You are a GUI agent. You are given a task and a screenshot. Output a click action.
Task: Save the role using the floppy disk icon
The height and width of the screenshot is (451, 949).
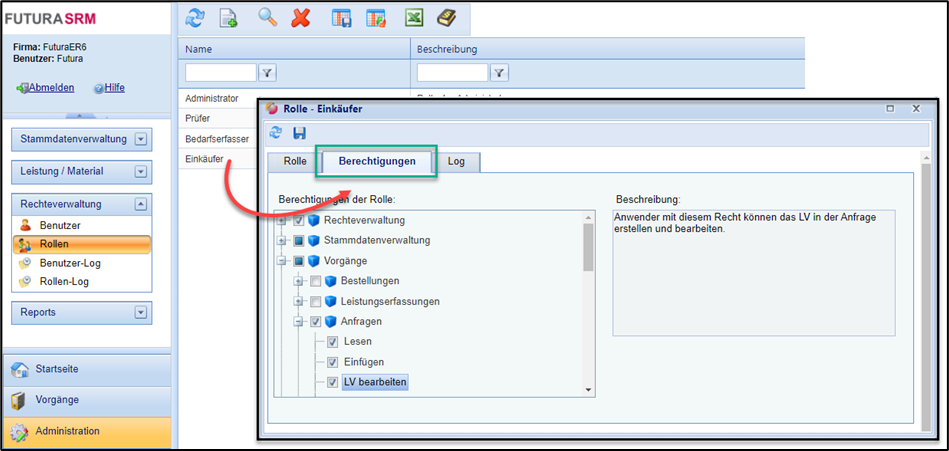click(299, 133)
